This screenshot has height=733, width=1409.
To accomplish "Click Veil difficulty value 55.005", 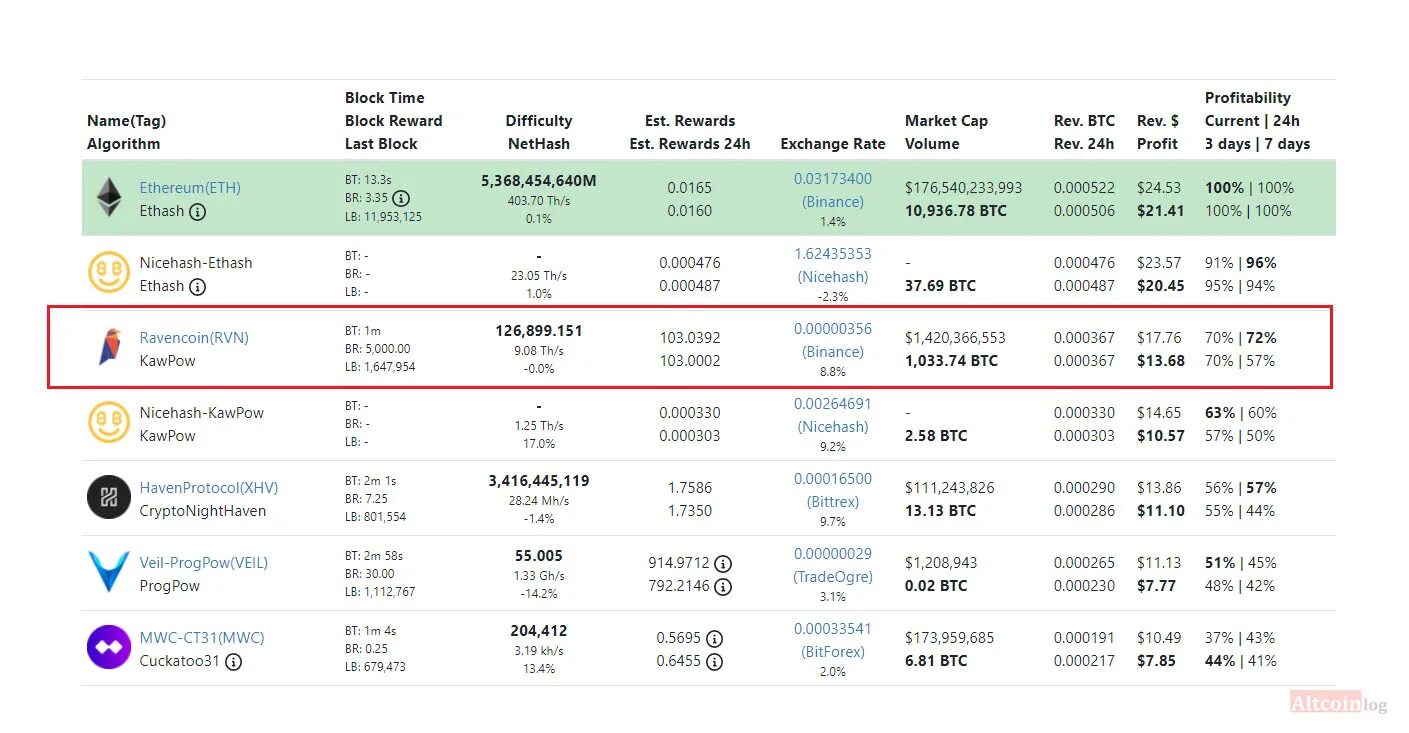I will [539, 556].
